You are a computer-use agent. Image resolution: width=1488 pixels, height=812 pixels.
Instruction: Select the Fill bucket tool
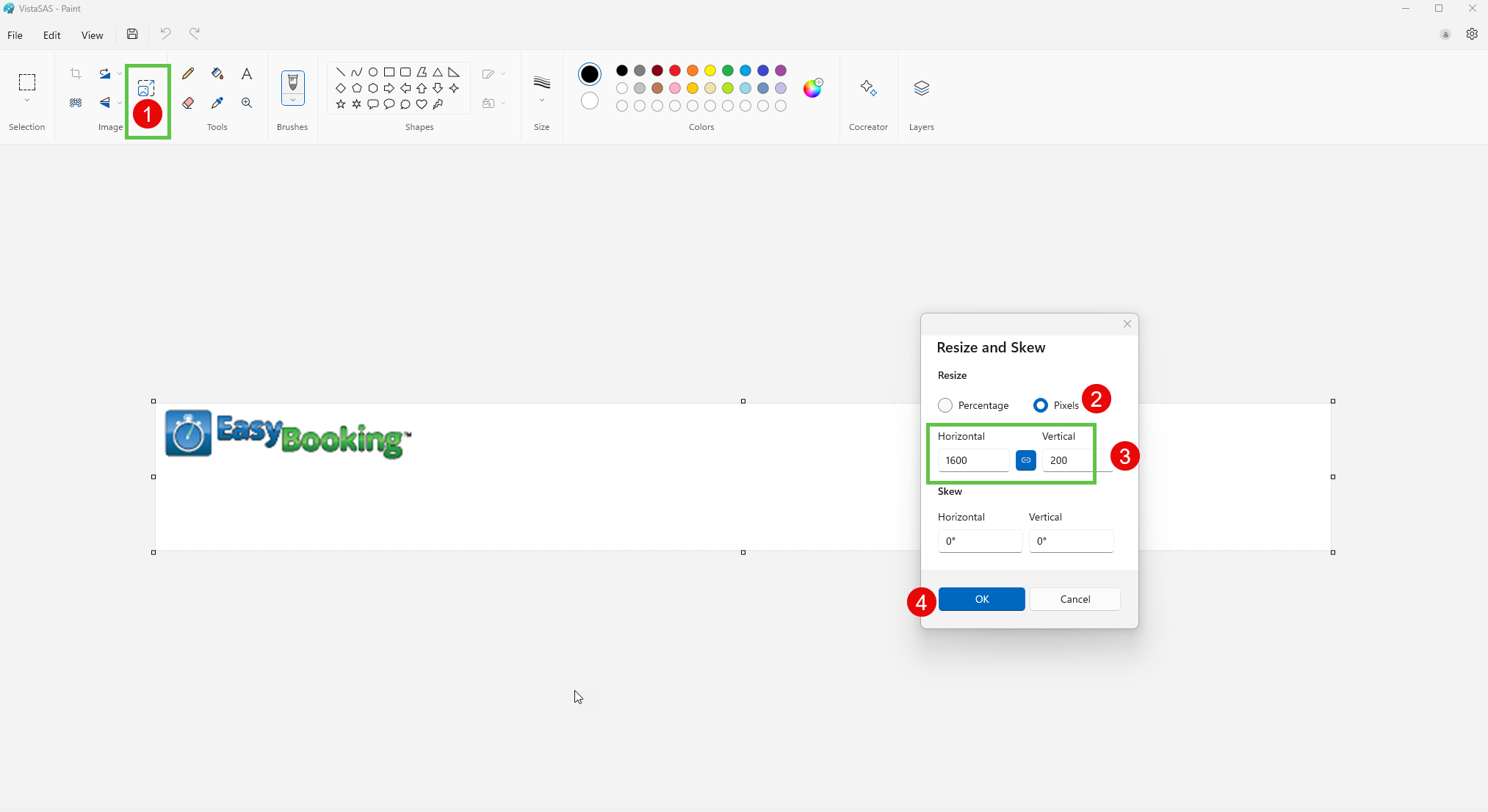click(217, 73)
